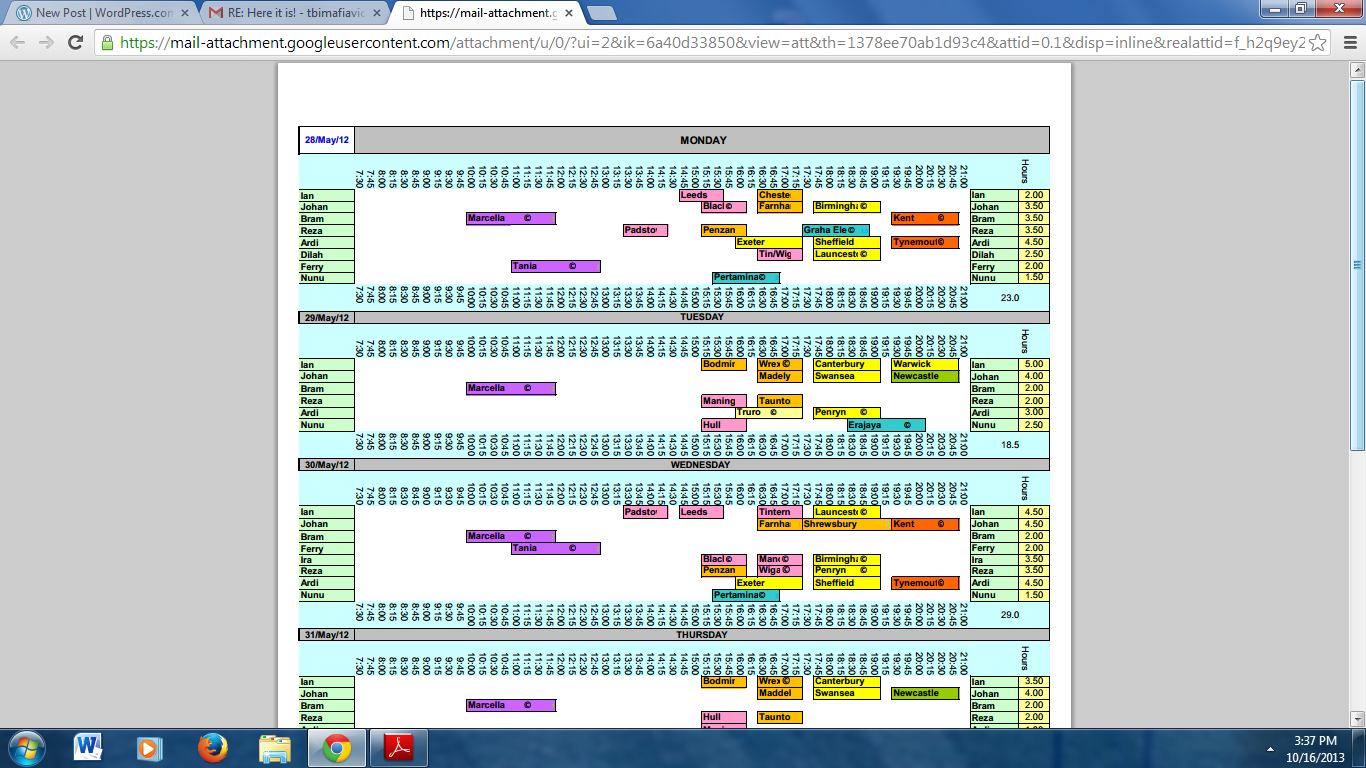Open Windows Explorer folder icon in taskbar
1366x768 pixels.
pos(274,747)
